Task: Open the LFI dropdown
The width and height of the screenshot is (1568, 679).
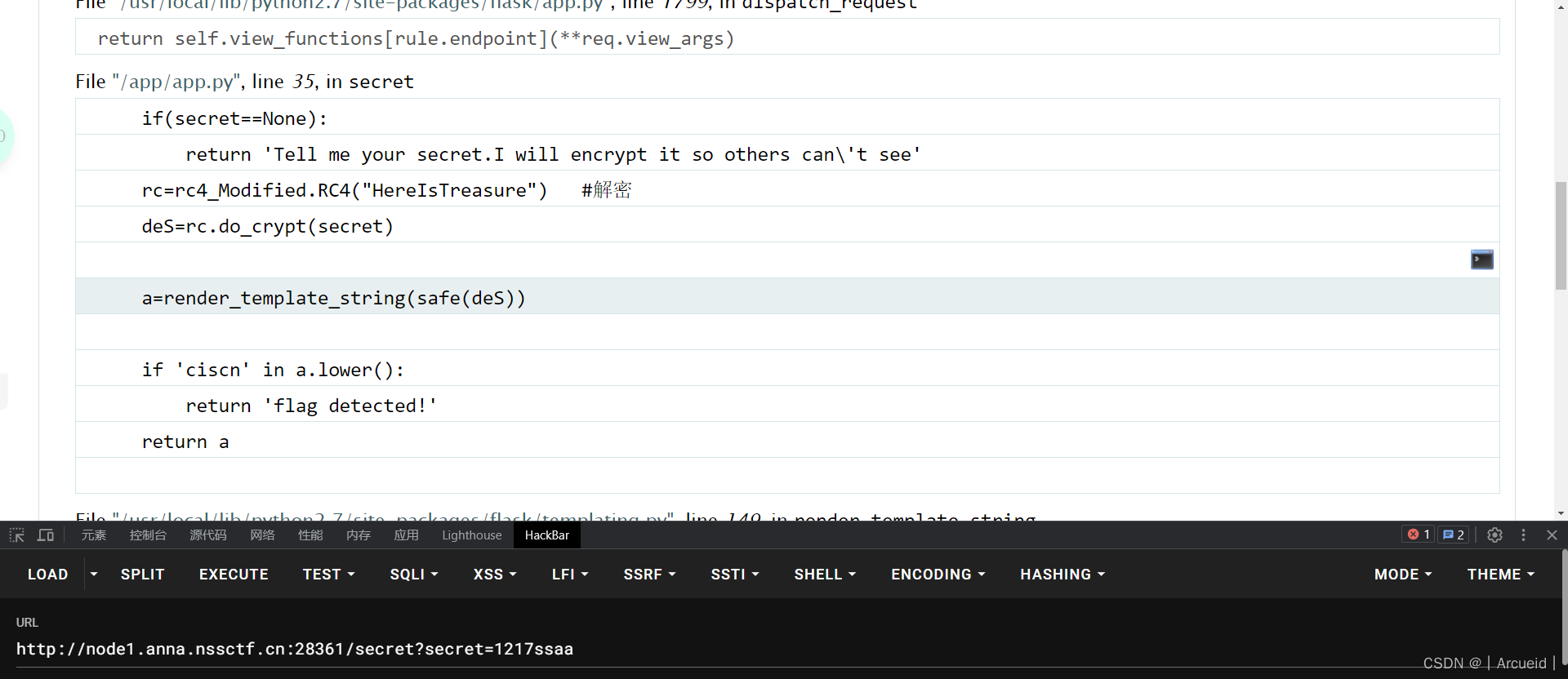Action: pos(570,575)
